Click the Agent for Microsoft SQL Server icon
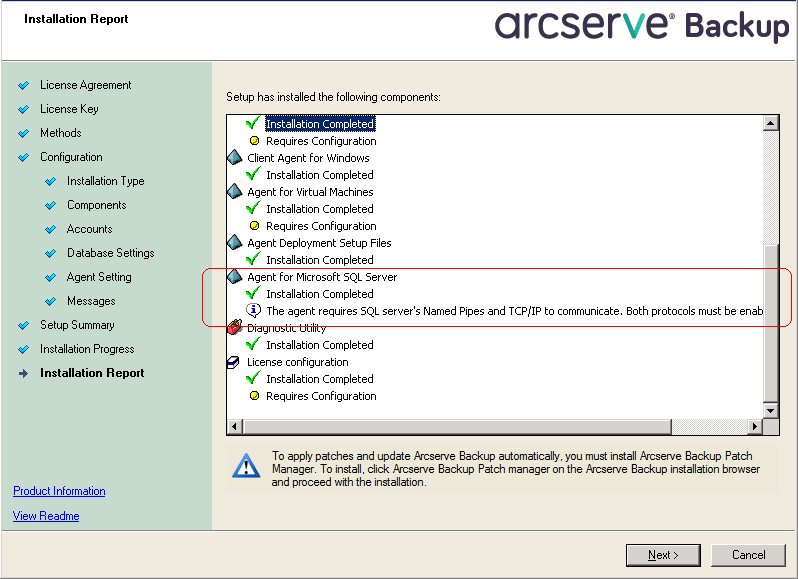The height and width of the screenshot is (579, 798). coord(235,276)
